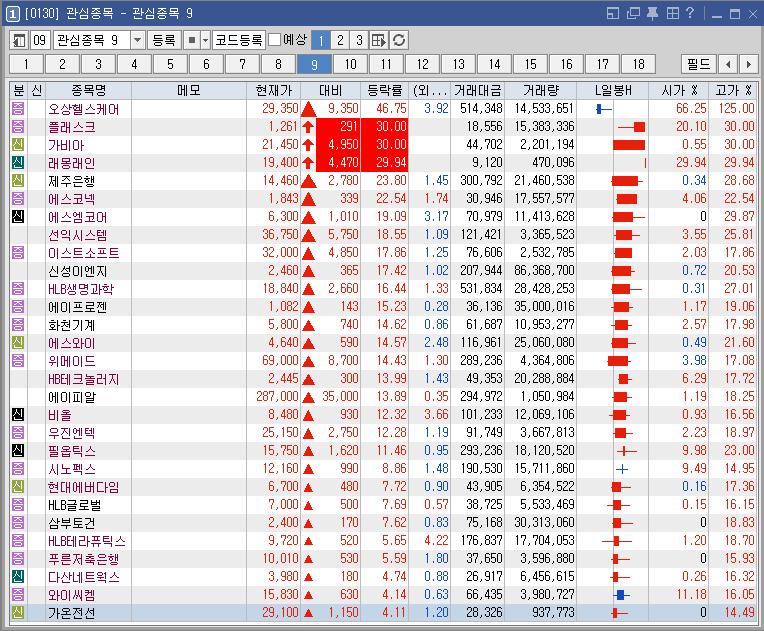The width and height of the screenshot is (764, 631).
Task: Click the 신 marker icon in the 다산네트웍스 row
Action: [x=18, y=577]
